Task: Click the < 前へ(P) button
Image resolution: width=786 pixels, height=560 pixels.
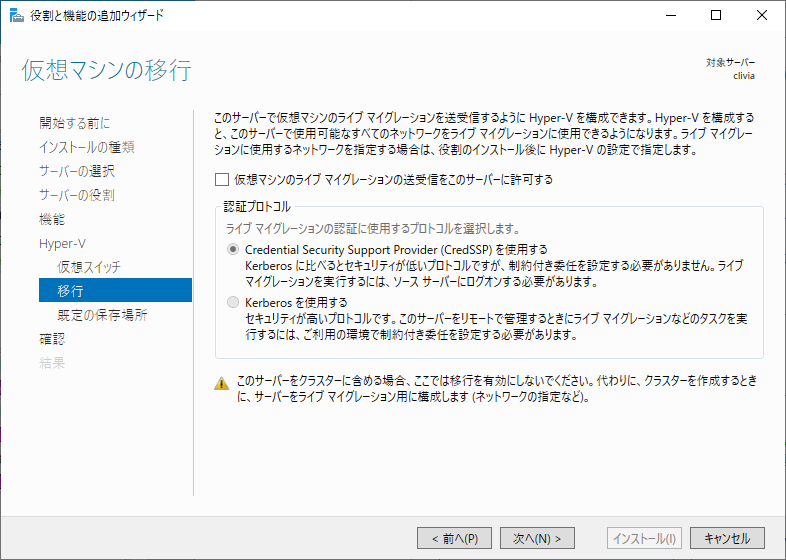Action: point(454,538)
